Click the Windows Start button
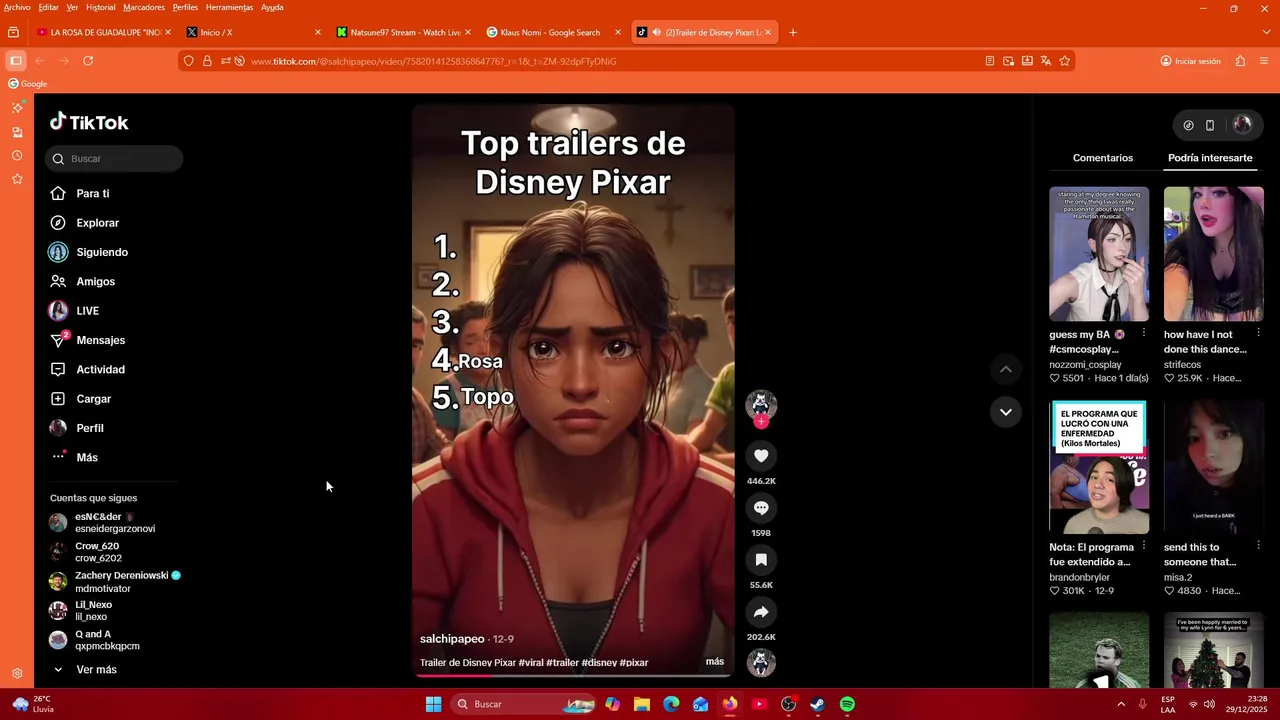Screen dimensions: 1280x720 click(433, 704)
